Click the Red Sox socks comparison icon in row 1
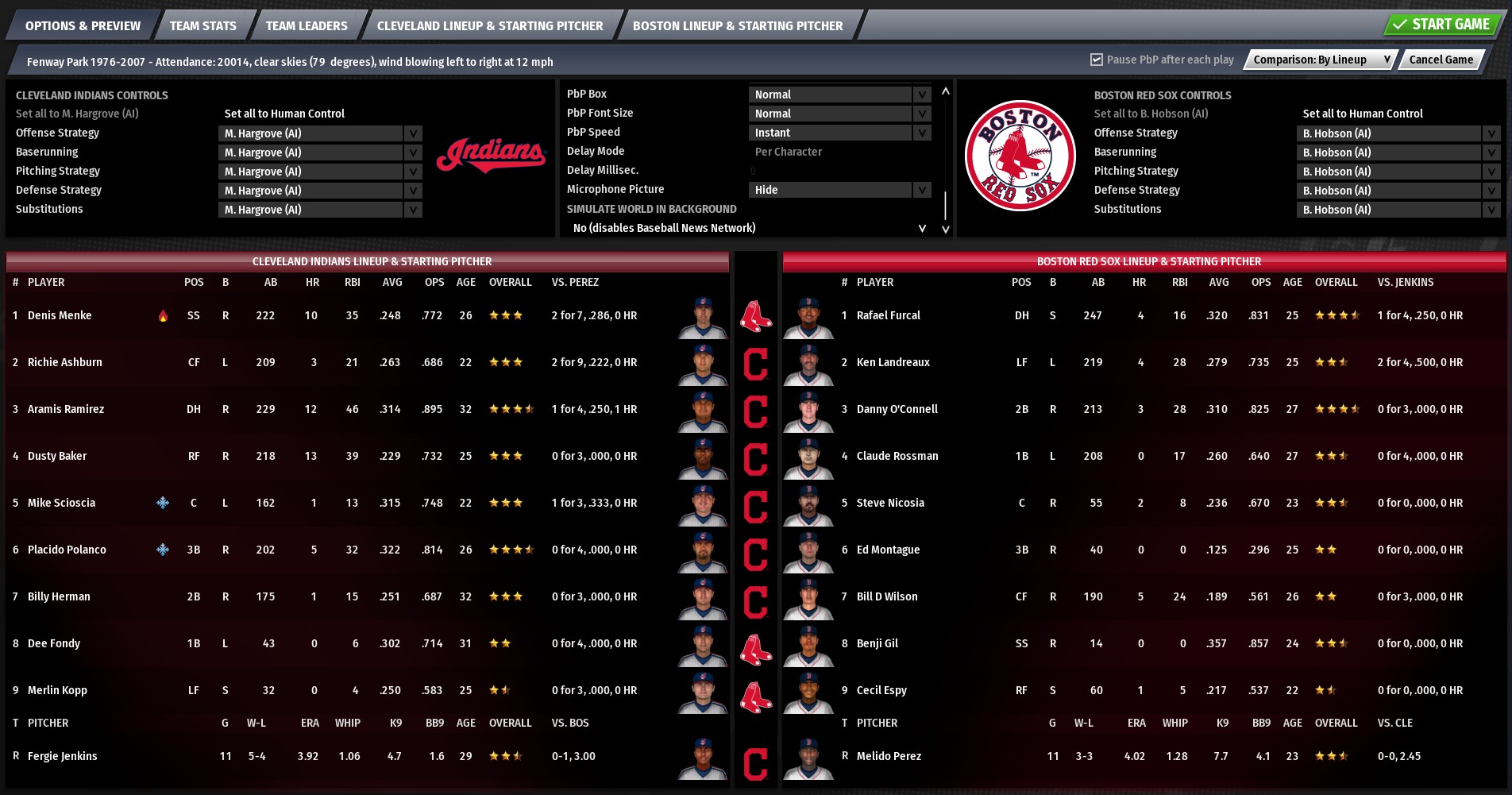This screenshot has height=795, width=1512. (x=756, y=316)
